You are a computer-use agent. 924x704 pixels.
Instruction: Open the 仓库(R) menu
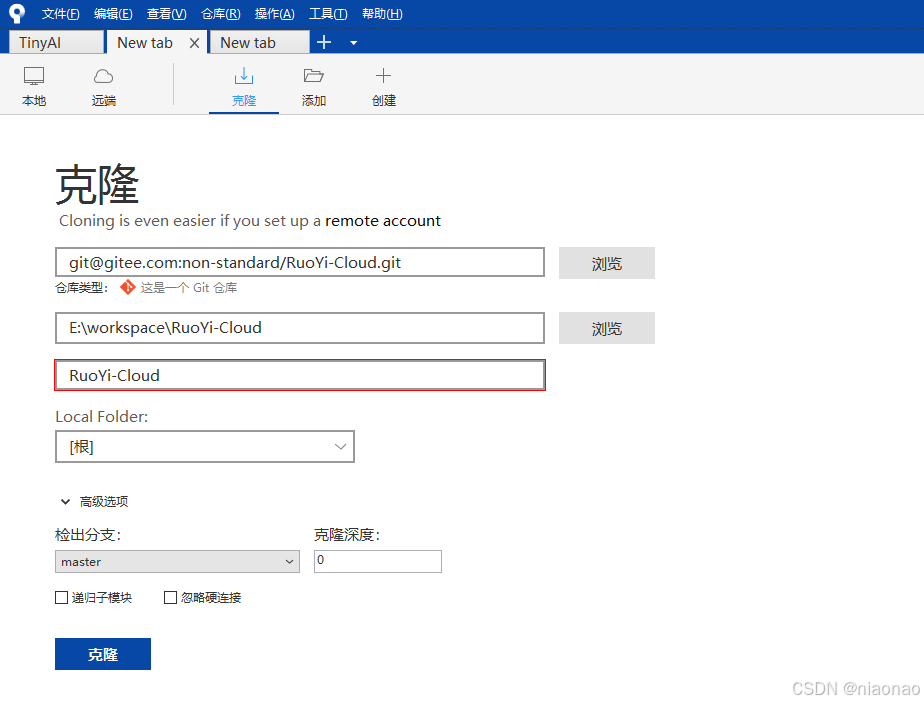(221, 14)
